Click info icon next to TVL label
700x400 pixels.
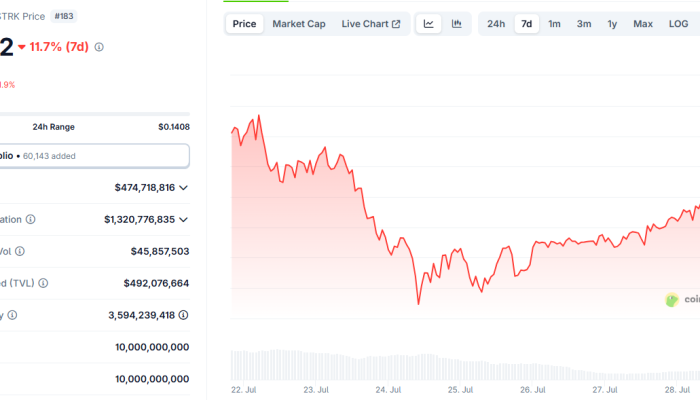[x=42, y=283]
